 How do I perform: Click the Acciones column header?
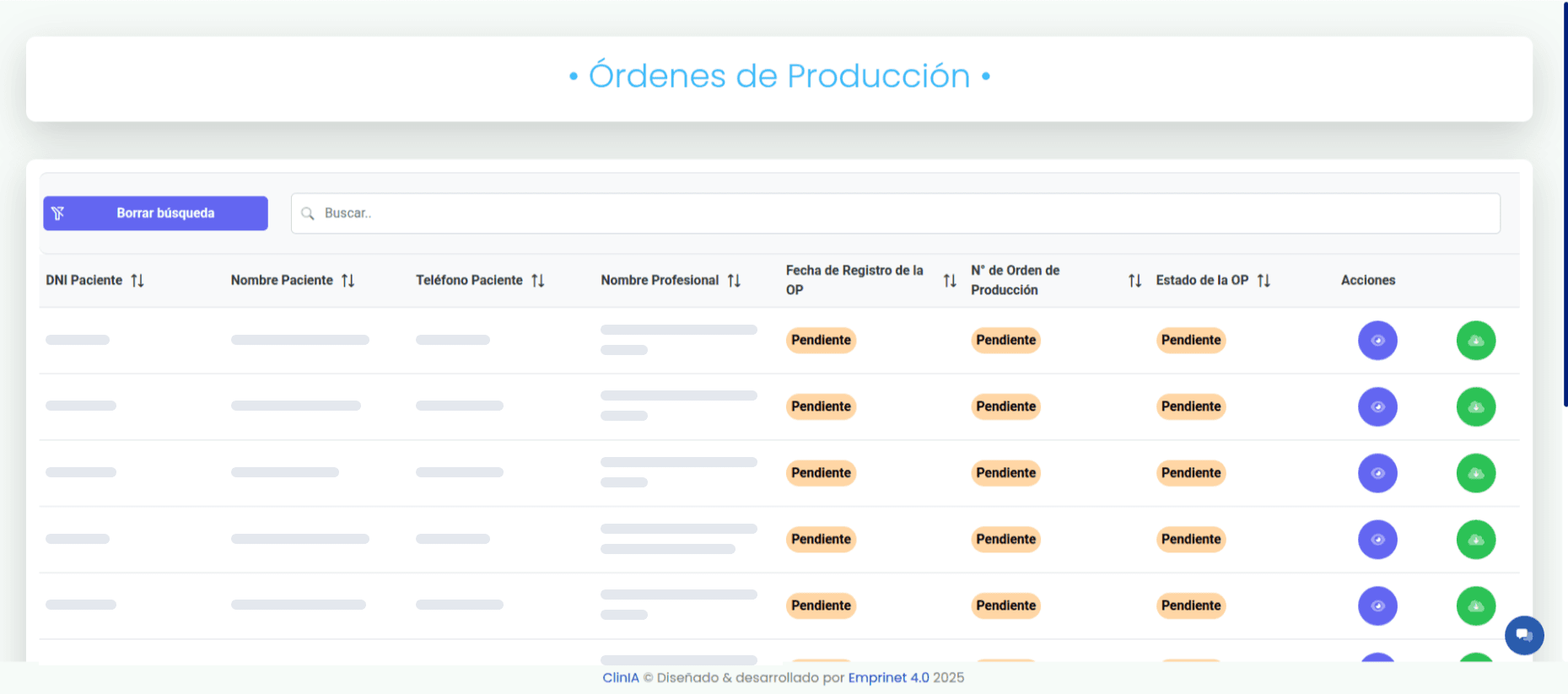pyautogui.click(x=1368, y=280)
